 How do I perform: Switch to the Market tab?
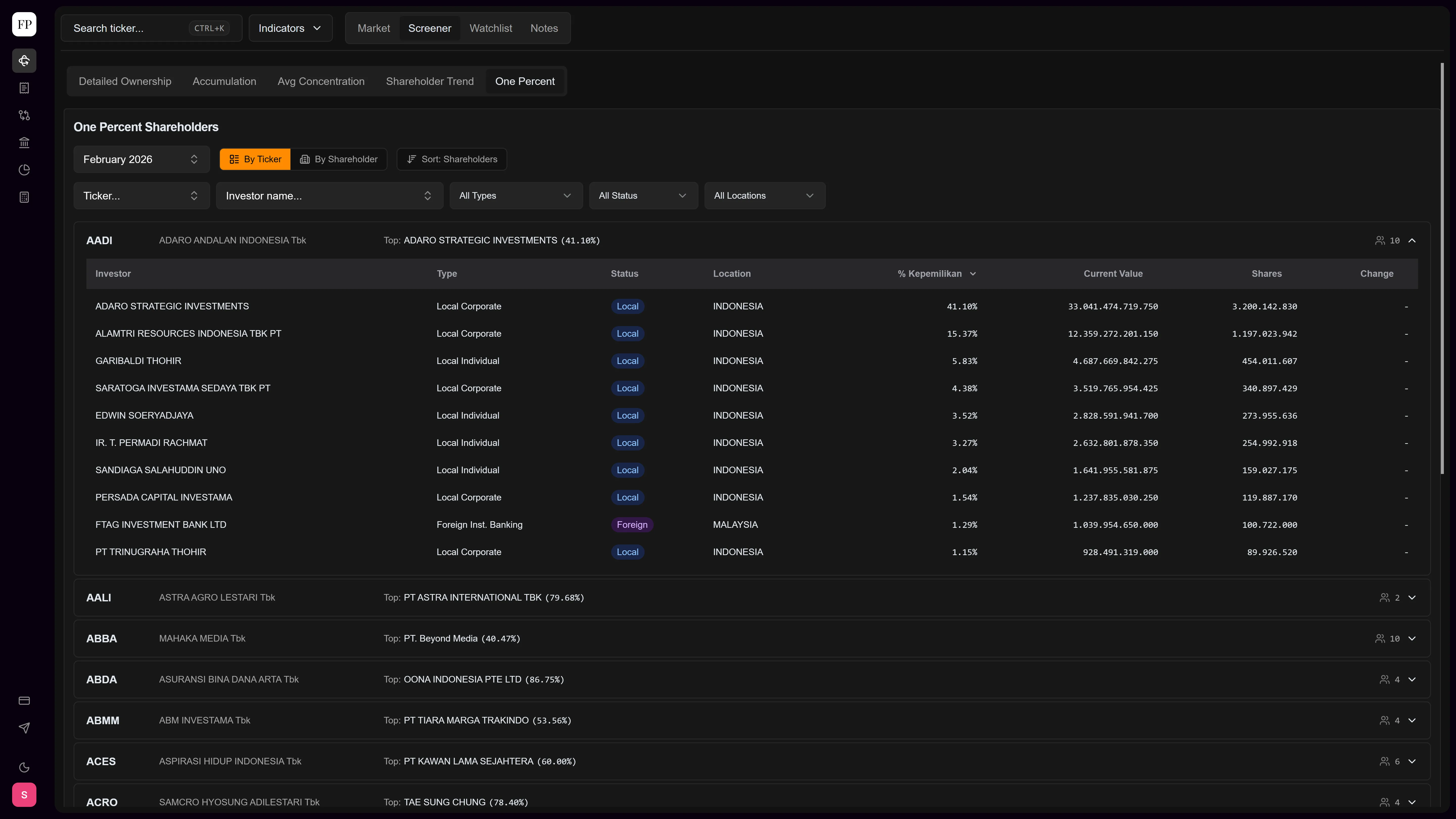coord(374,28)
